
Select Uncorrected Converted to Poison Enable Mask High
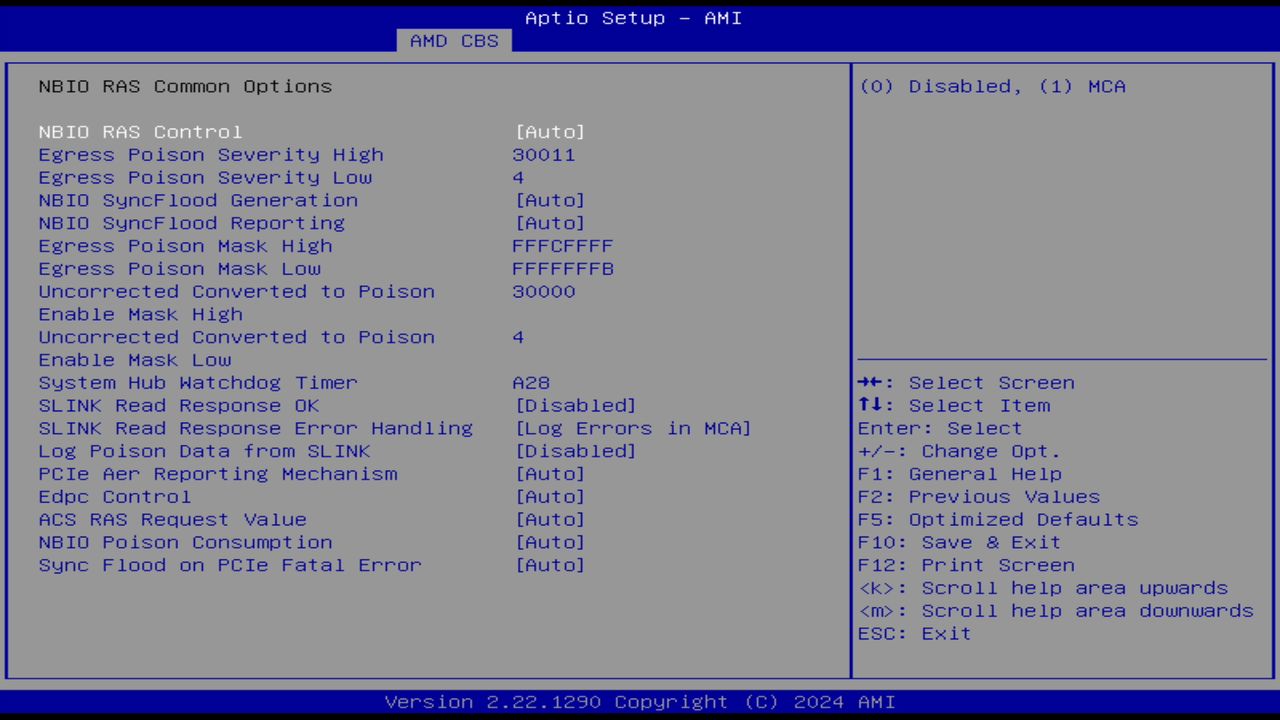point(237,303)
